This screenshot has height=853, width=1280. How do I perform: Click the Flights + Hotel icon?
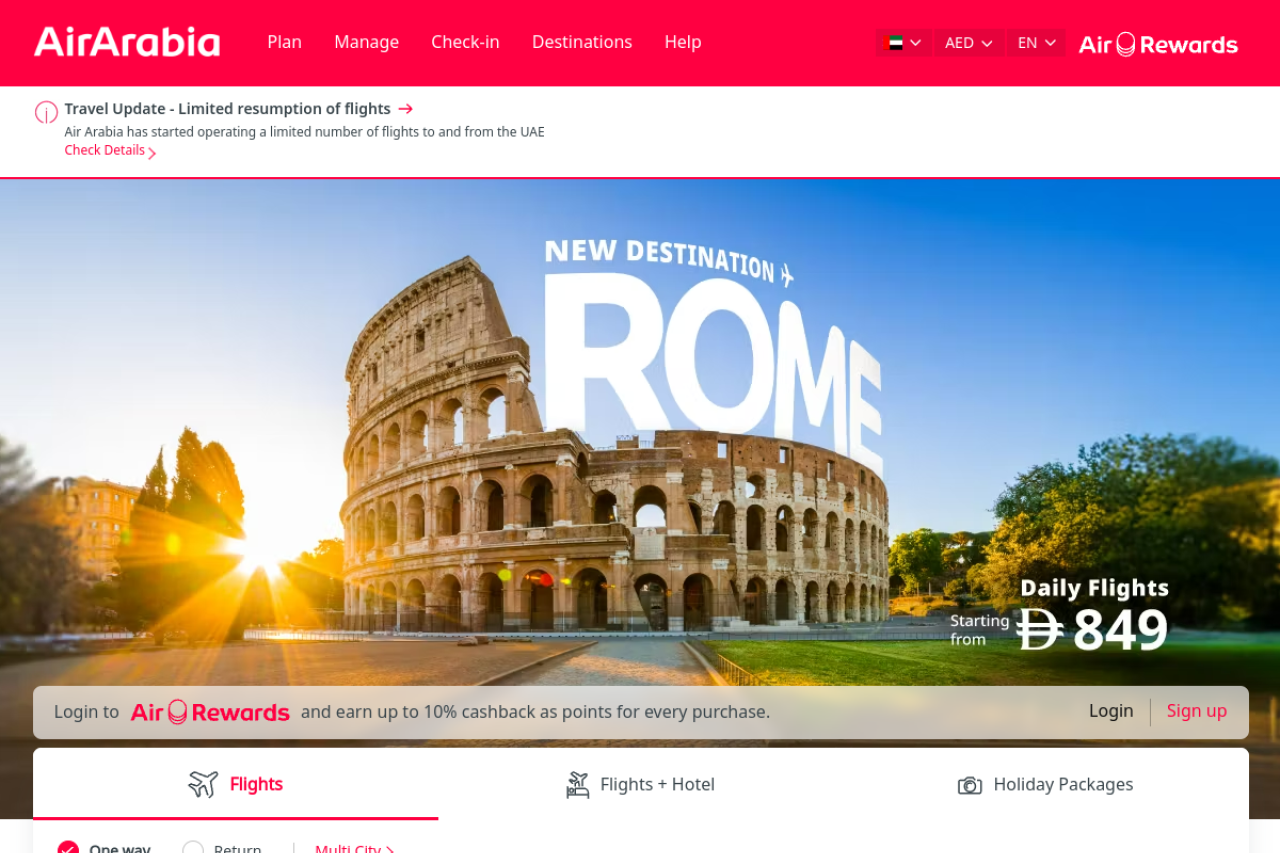coord(578,785)
